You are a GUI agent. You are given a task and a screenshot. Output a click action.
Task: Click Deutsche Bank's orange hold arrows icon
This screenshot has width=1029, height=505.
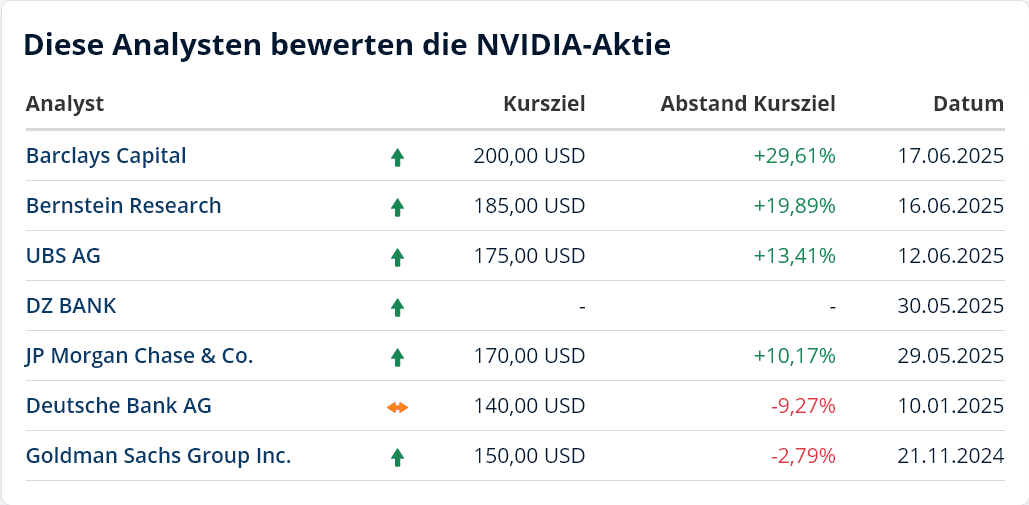coord(397,407)
